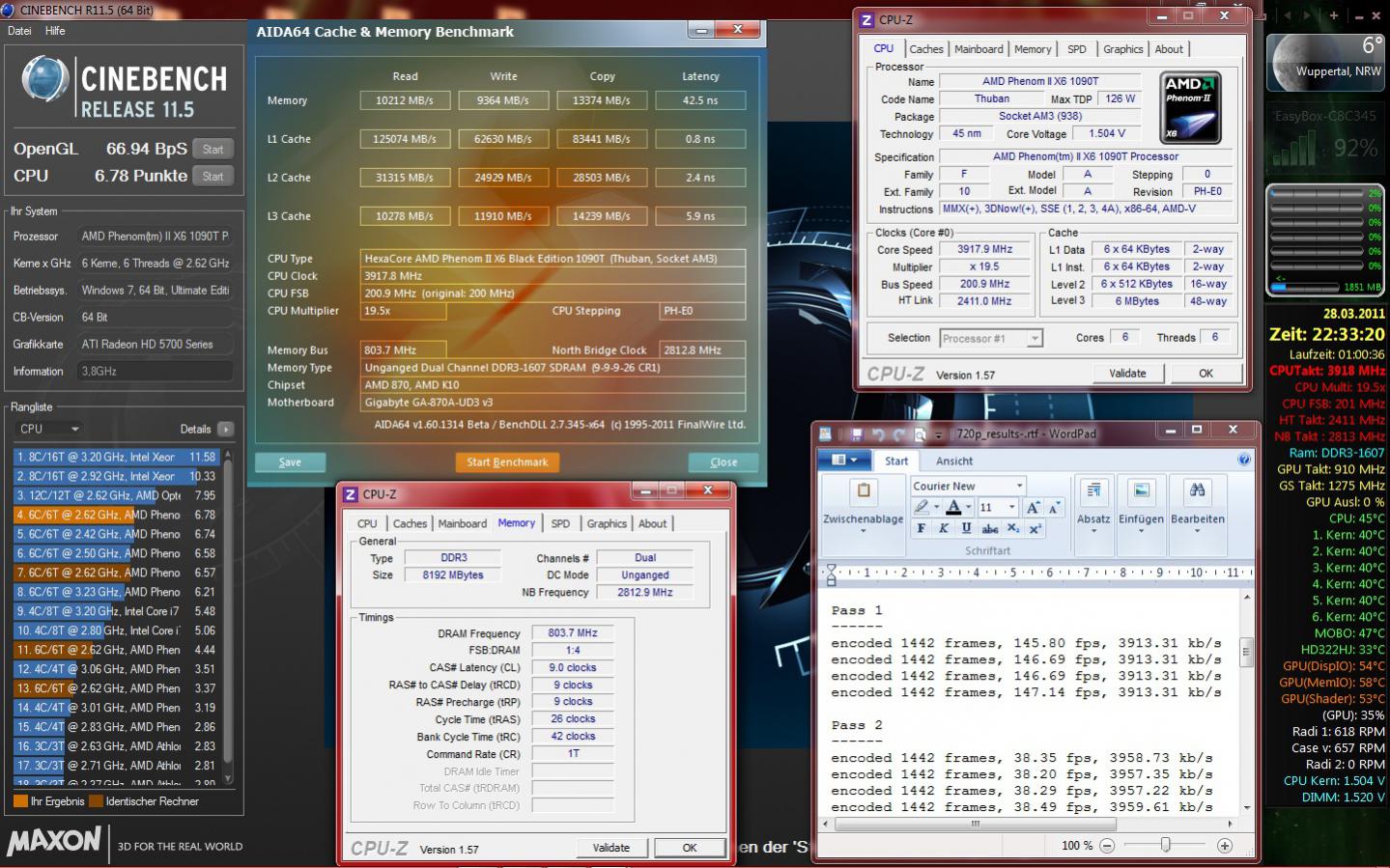
Task: Click the WordPad zoom slider handle
Action: click(1166, 845)
